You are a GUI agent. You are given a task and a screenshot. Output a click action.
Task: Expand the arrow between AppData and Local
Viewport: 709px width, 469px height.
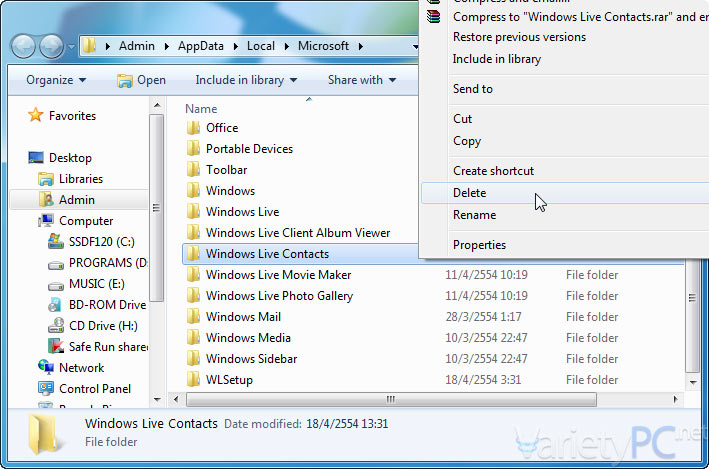236,46
